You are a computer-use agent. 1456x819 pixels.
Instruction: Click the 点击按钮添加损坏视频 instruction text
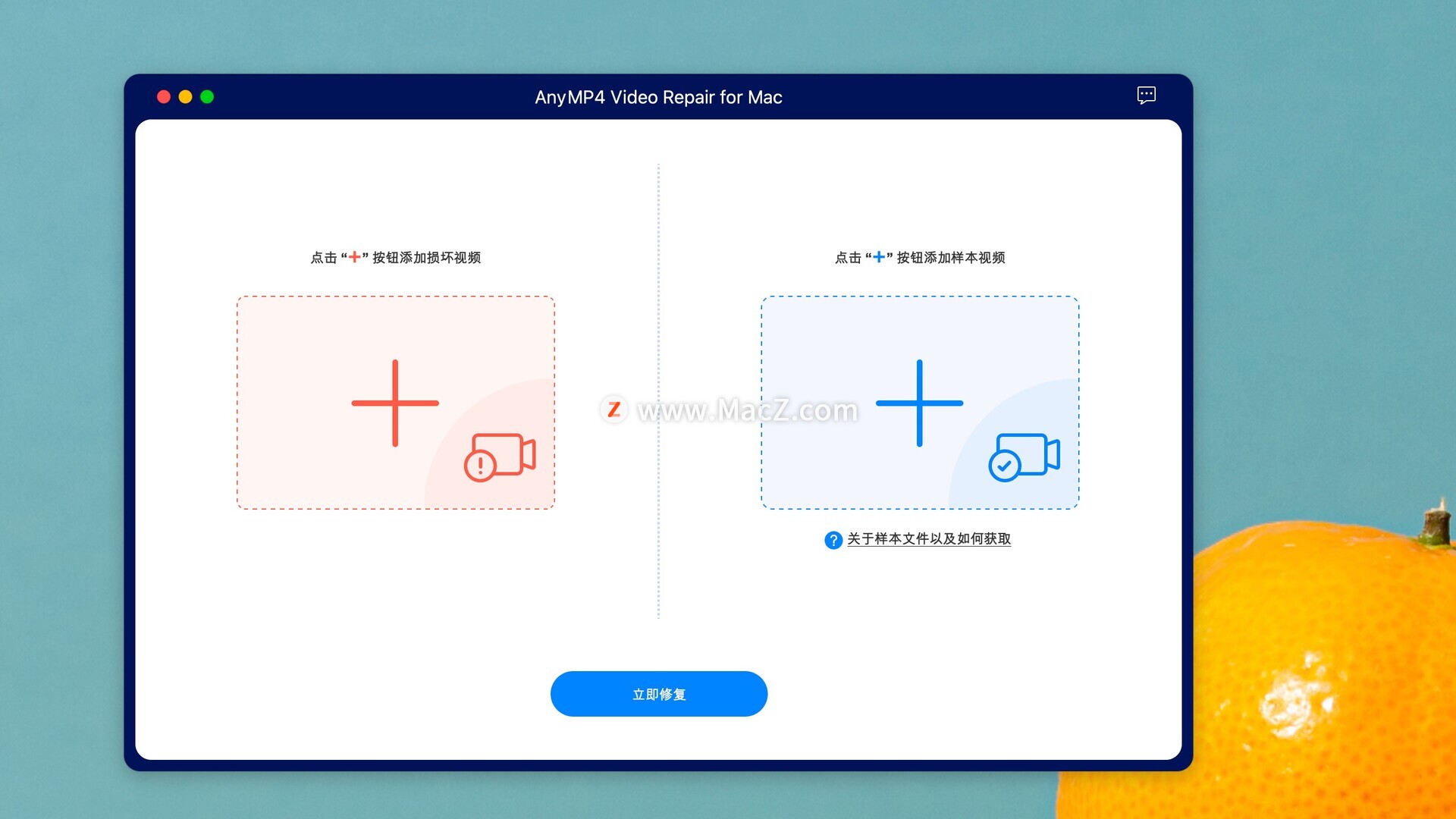(395, 258)
